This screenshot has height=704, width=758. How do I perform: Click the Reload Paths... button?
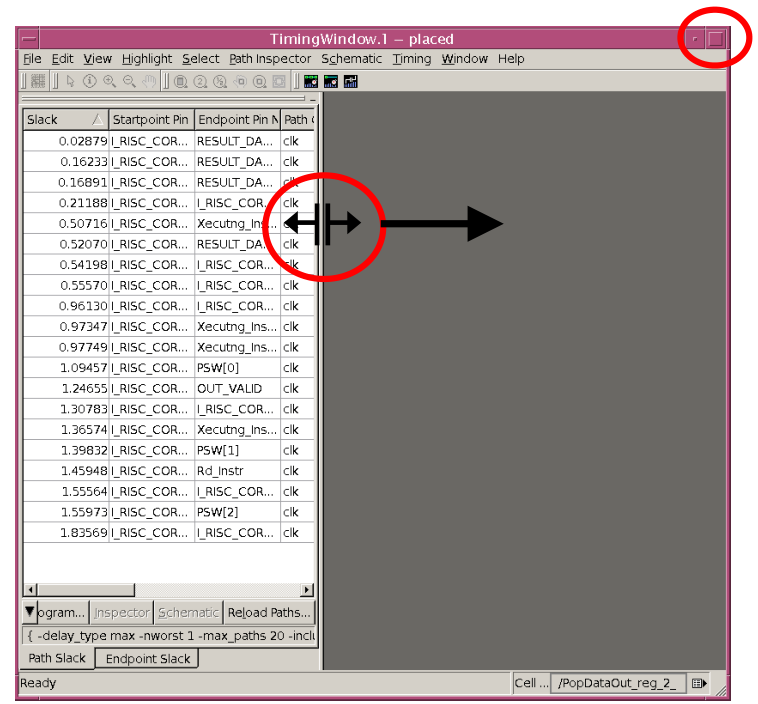269,613
